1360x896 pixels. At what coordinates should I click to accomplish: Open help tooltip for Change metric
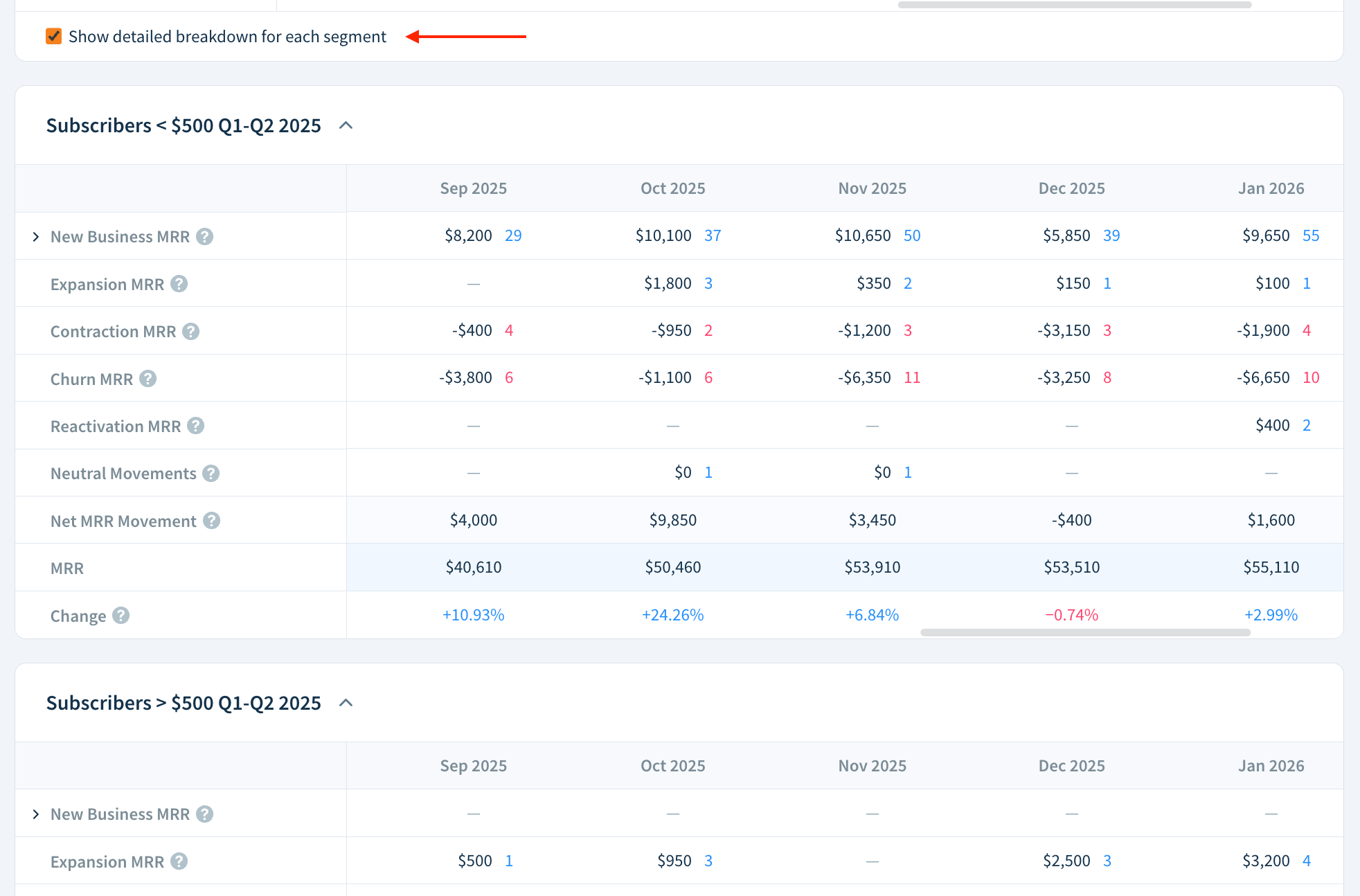[x=119, y=615]
